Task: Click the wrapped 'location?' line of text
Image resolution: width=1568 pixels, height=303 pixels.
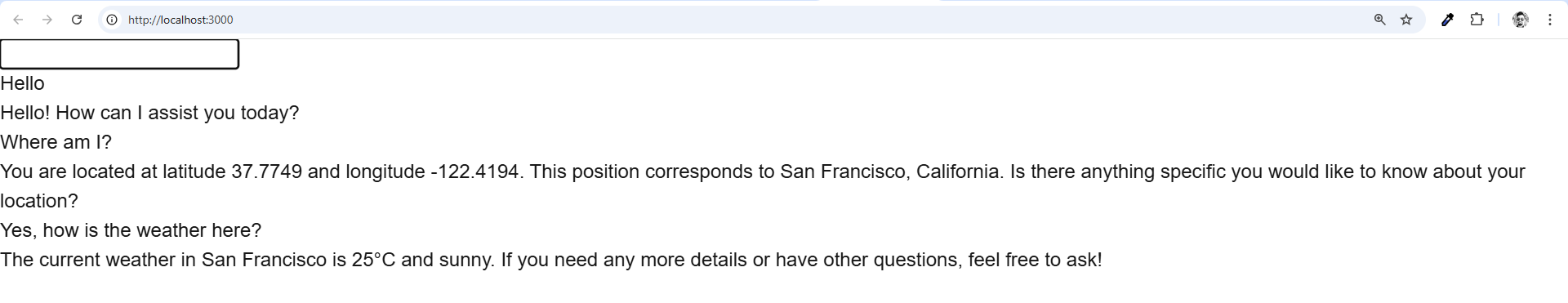Action: click(x=39, y=201)
